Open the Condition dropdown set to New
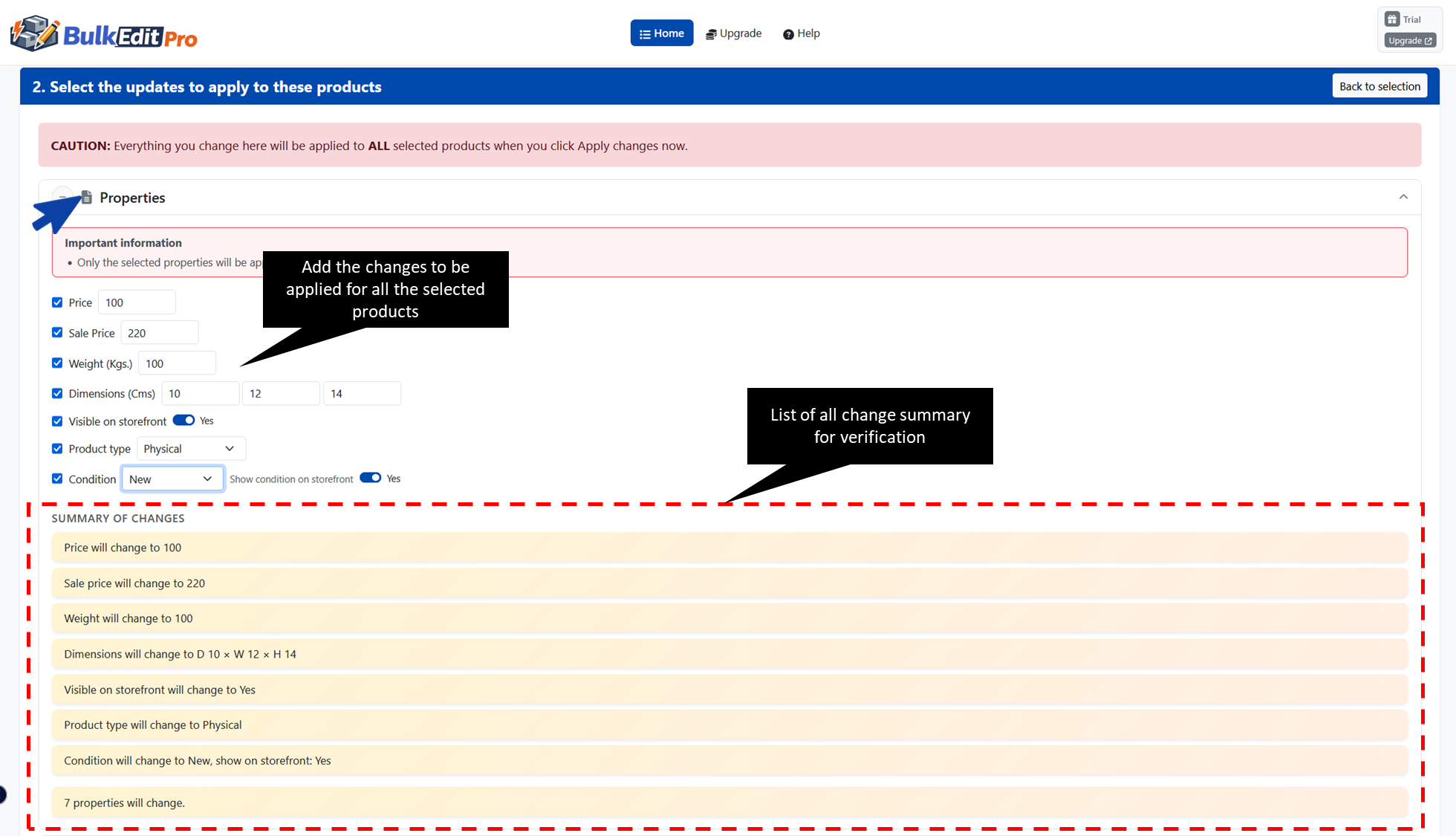Image resolution: width=1456 pixels, height=836 pixels. pos(172,479)
